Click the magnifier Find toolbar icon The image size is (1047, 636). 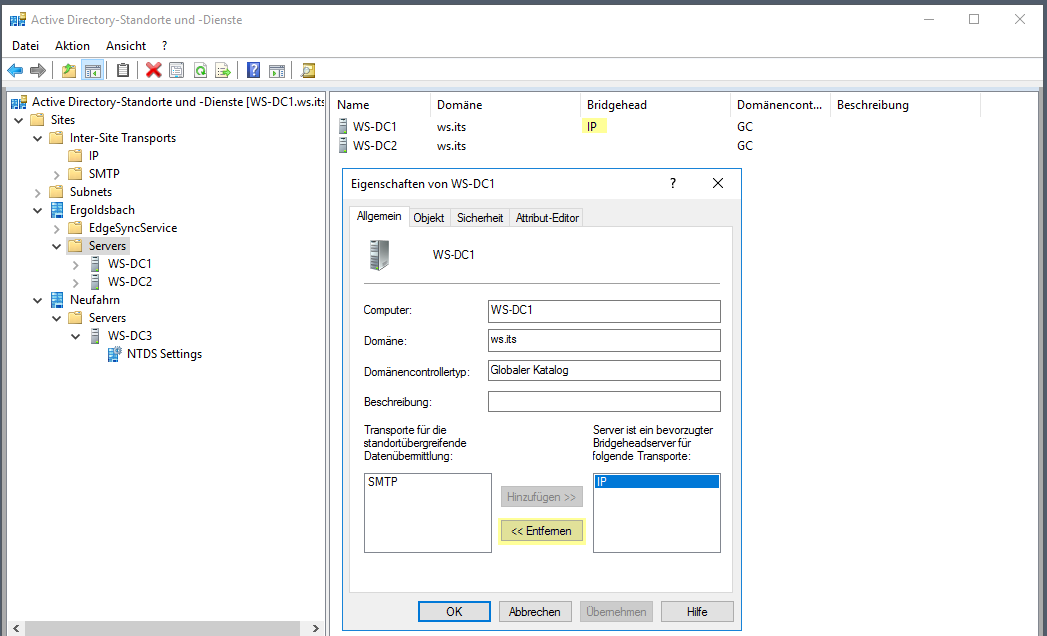[307, 70]
